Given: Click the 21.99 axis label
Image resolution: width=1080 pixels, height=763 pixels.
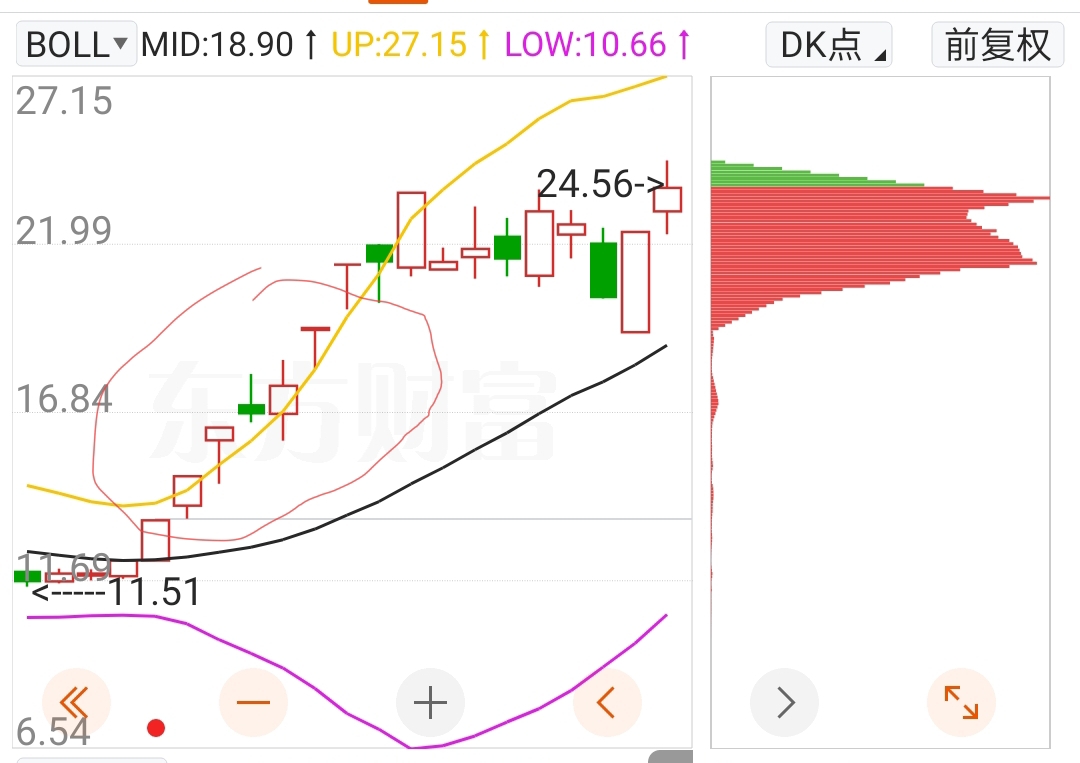Looking at the screenshot, I should tap(63, 231).
